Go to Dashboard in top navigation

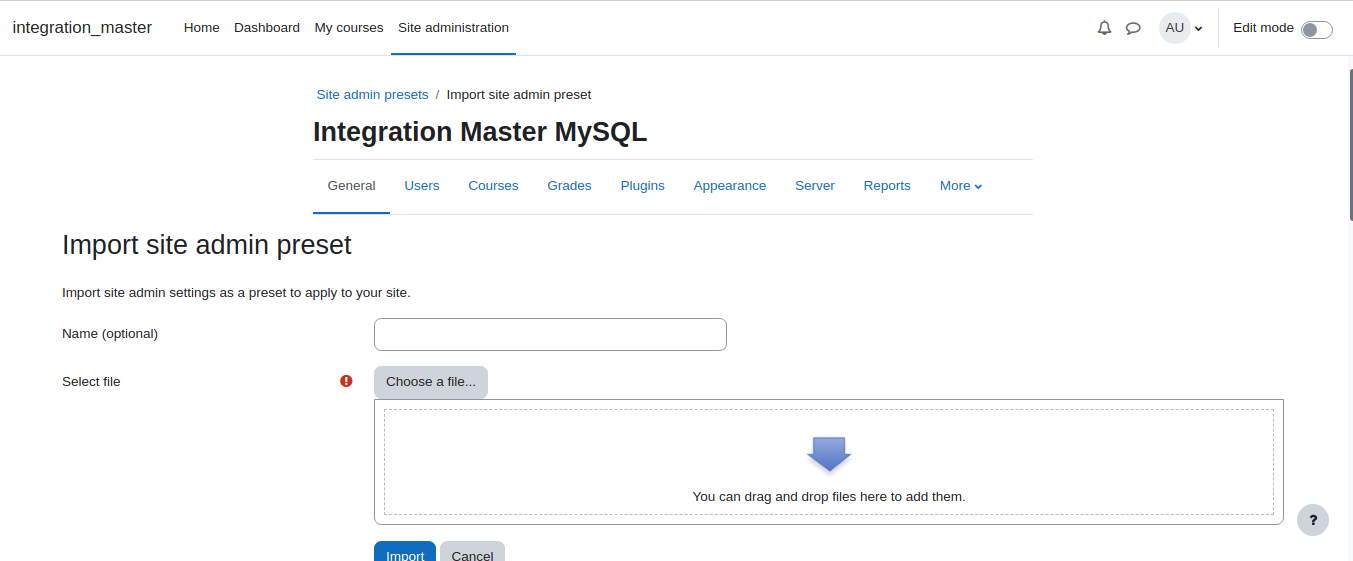coord(267,28)
